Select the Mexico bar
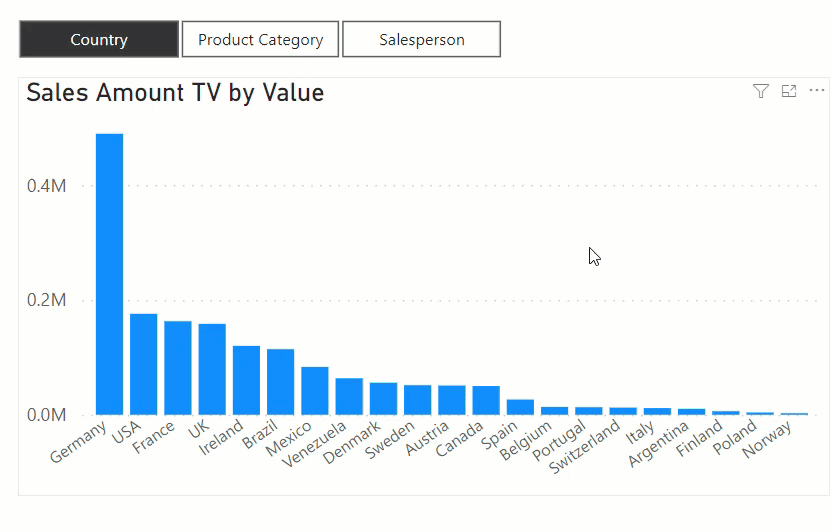 coord(315,391)
